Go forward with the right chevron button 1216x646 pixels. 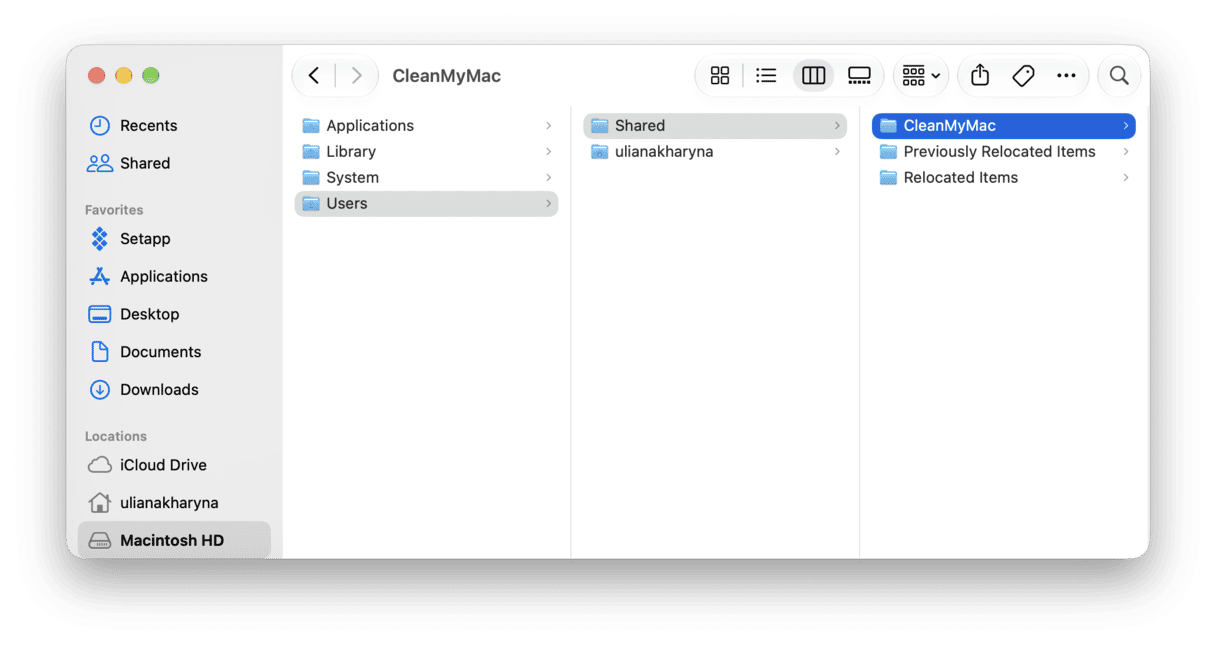click(x=356, y=76)
